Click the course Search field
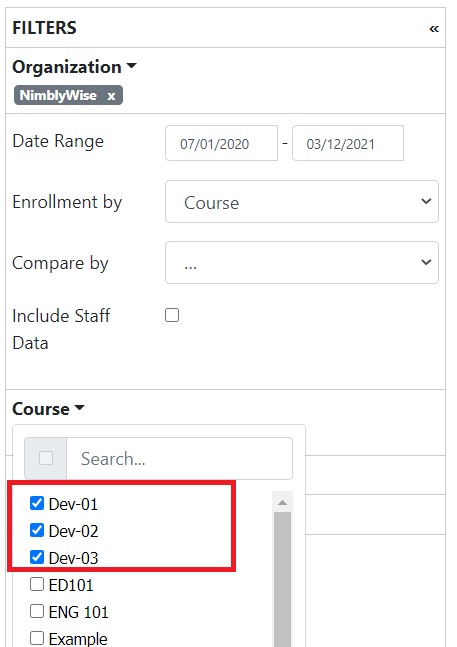The image size is (457, 647). 179,458
